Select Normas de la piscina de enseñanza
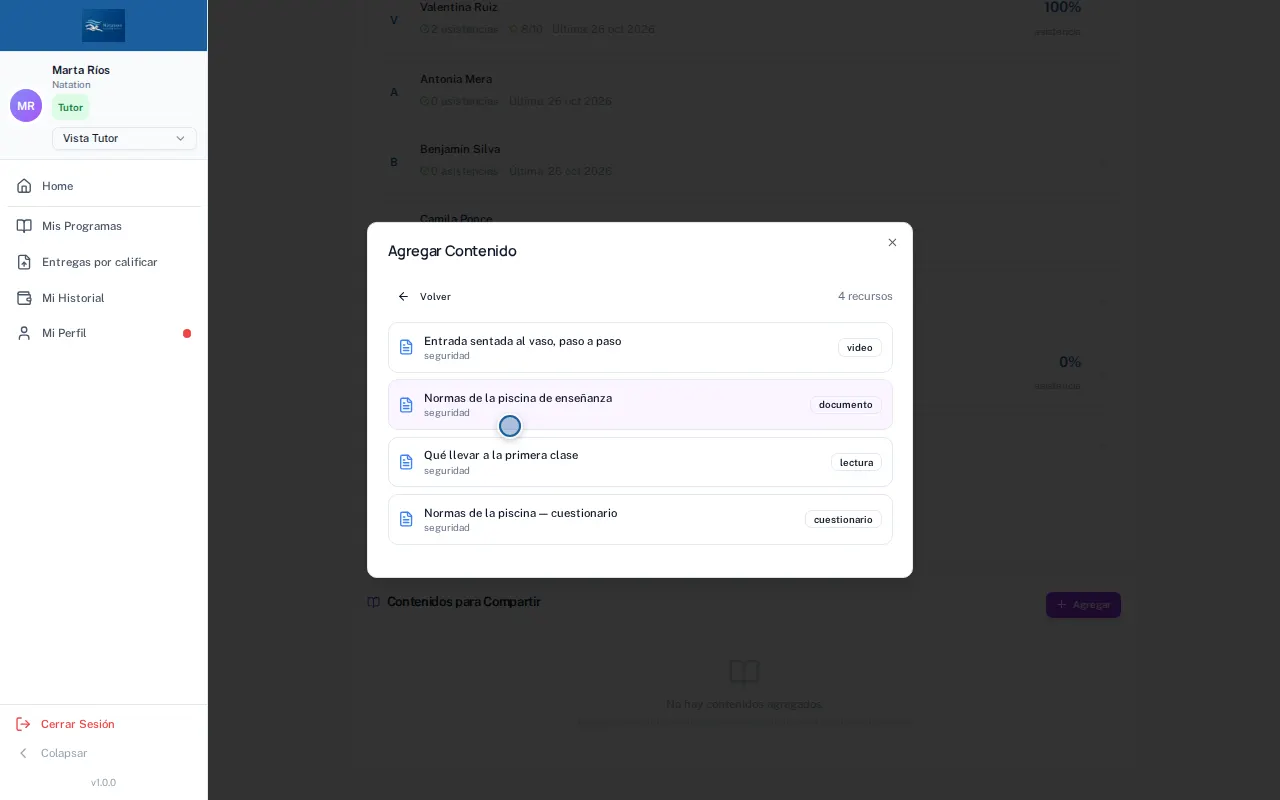 tap(640, 405)
